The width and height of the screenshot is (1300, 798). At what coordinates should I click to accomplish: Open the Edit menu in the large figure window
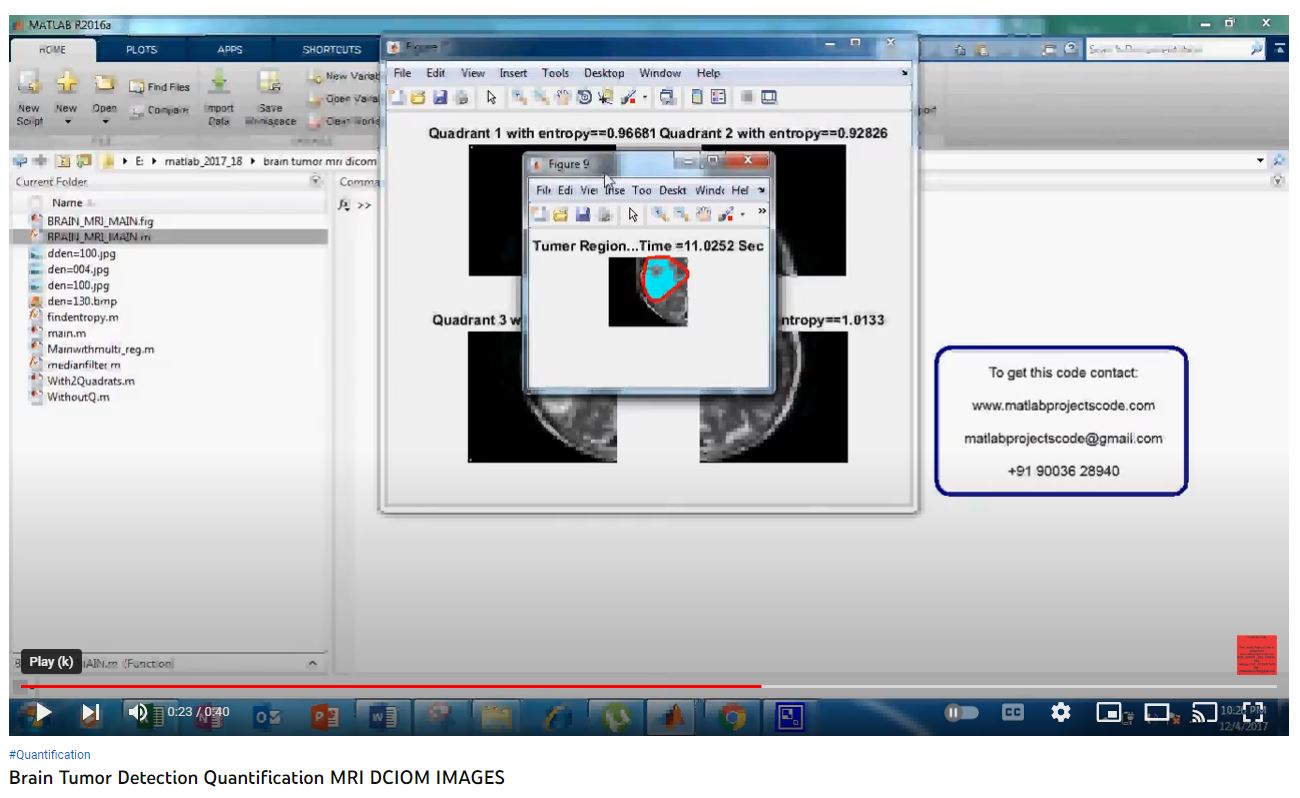coord(436,73)
